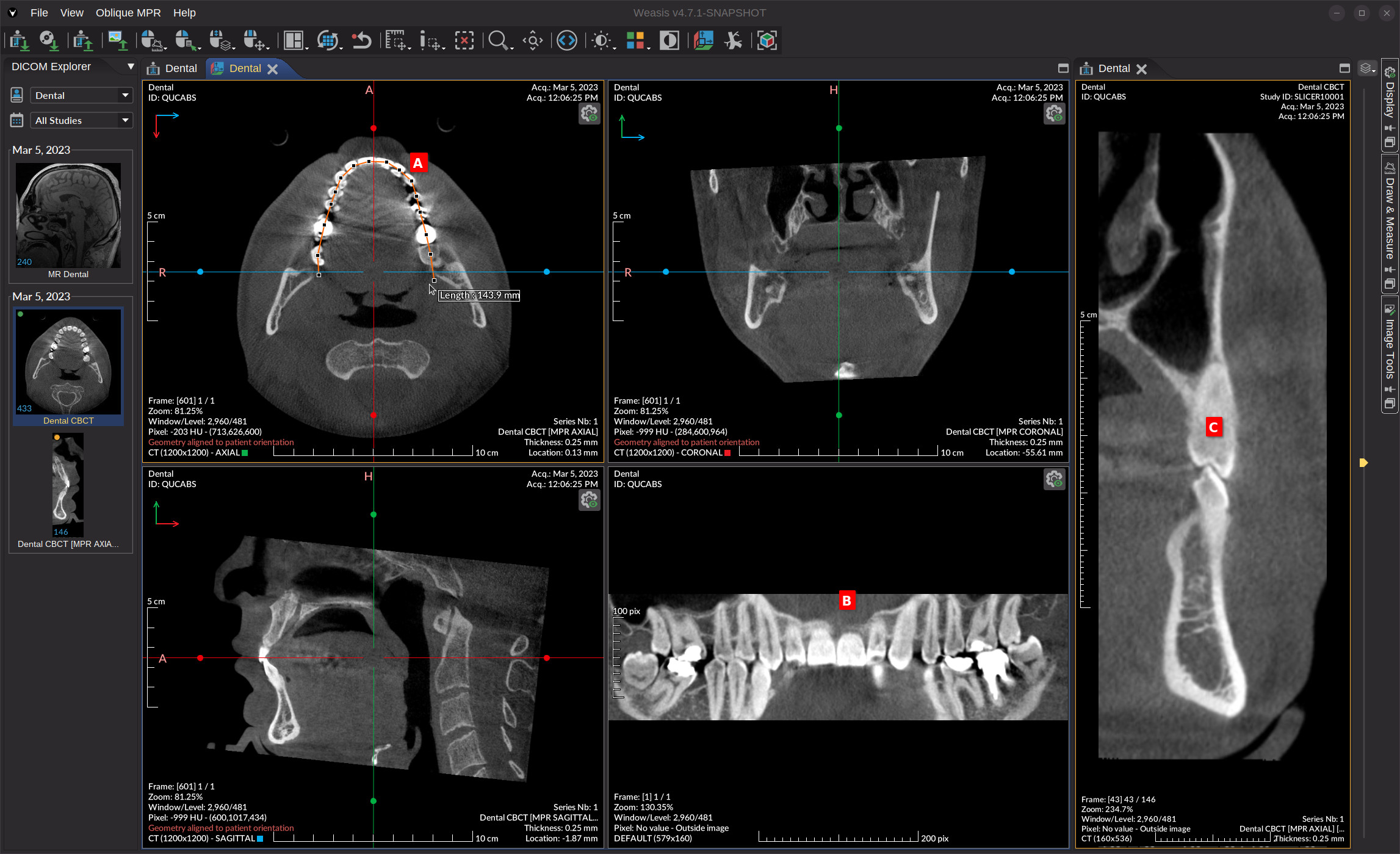1400x854 pixels.
Task: Open settings gear in the axial view
Action: click(x=589, y=114)
